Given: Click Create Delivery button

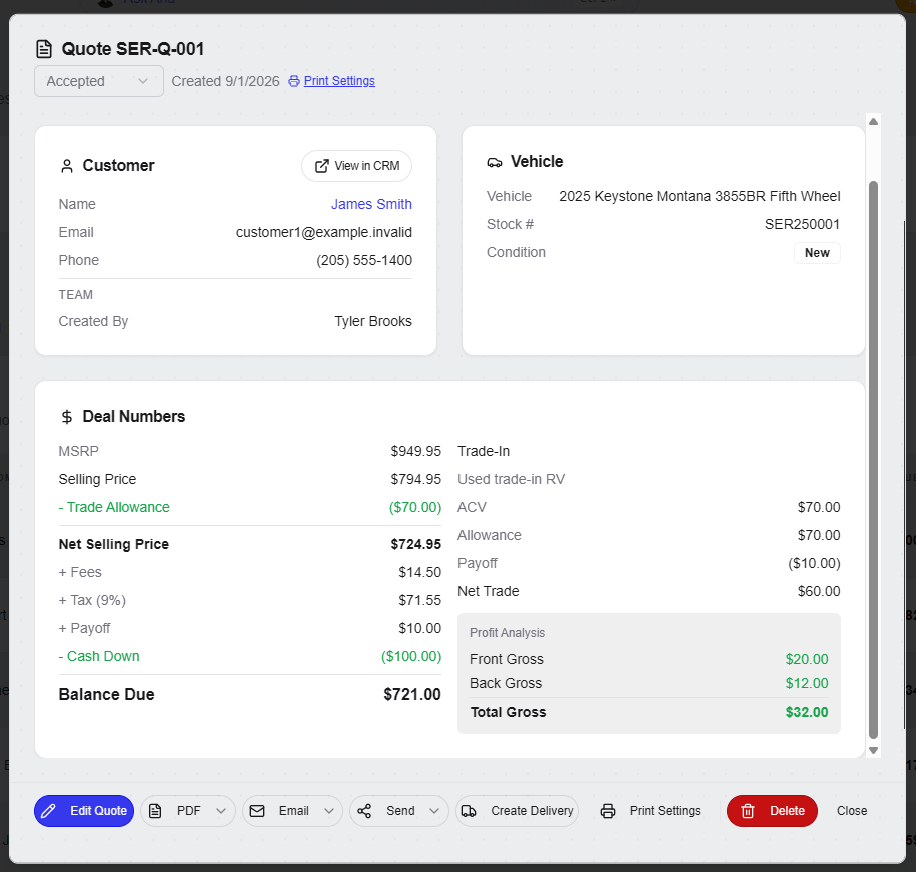Looking at the screenshot, I should [x=517, y=811].
